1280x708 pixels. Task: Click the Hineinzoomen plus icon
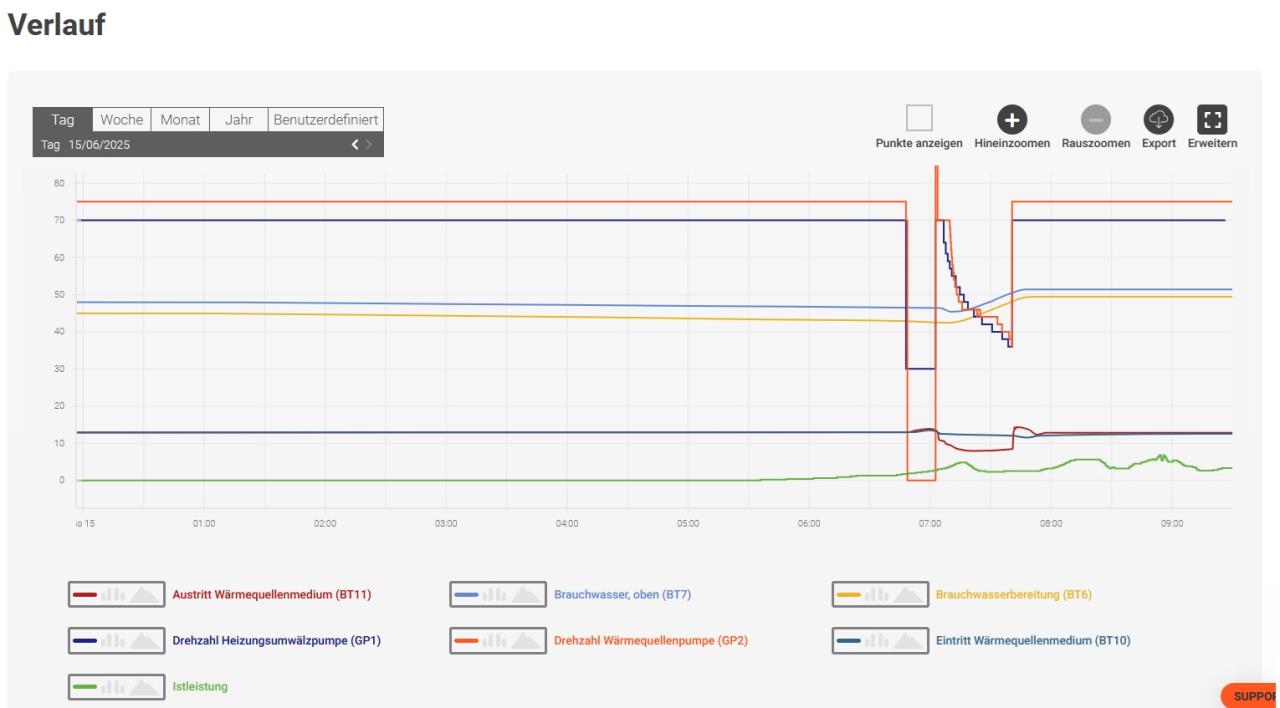[x=1012, y=120]
